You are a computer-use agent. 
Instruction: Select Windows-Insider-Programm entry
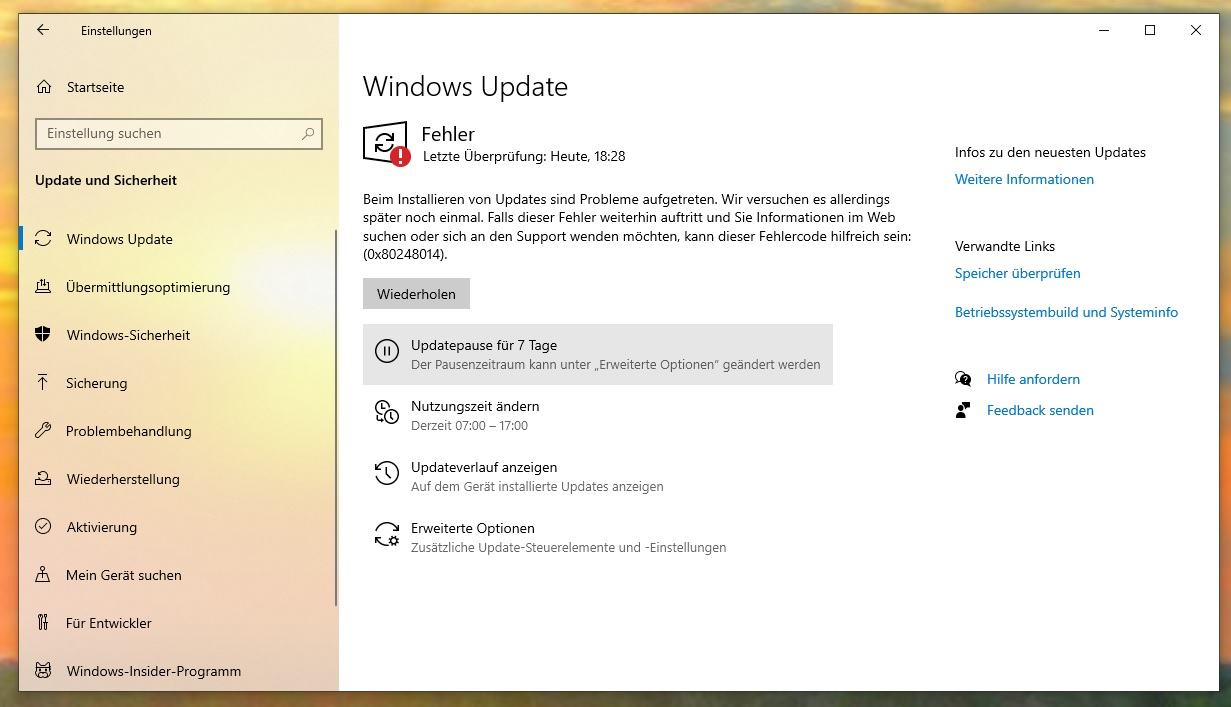click(178, 671)
